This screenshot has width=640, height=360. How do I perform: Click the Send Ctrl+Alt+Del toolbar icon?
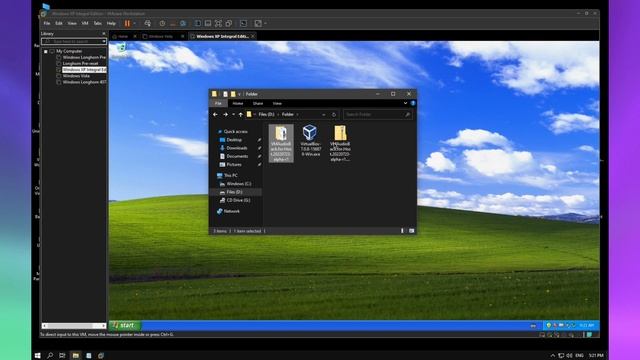(147, 24)
